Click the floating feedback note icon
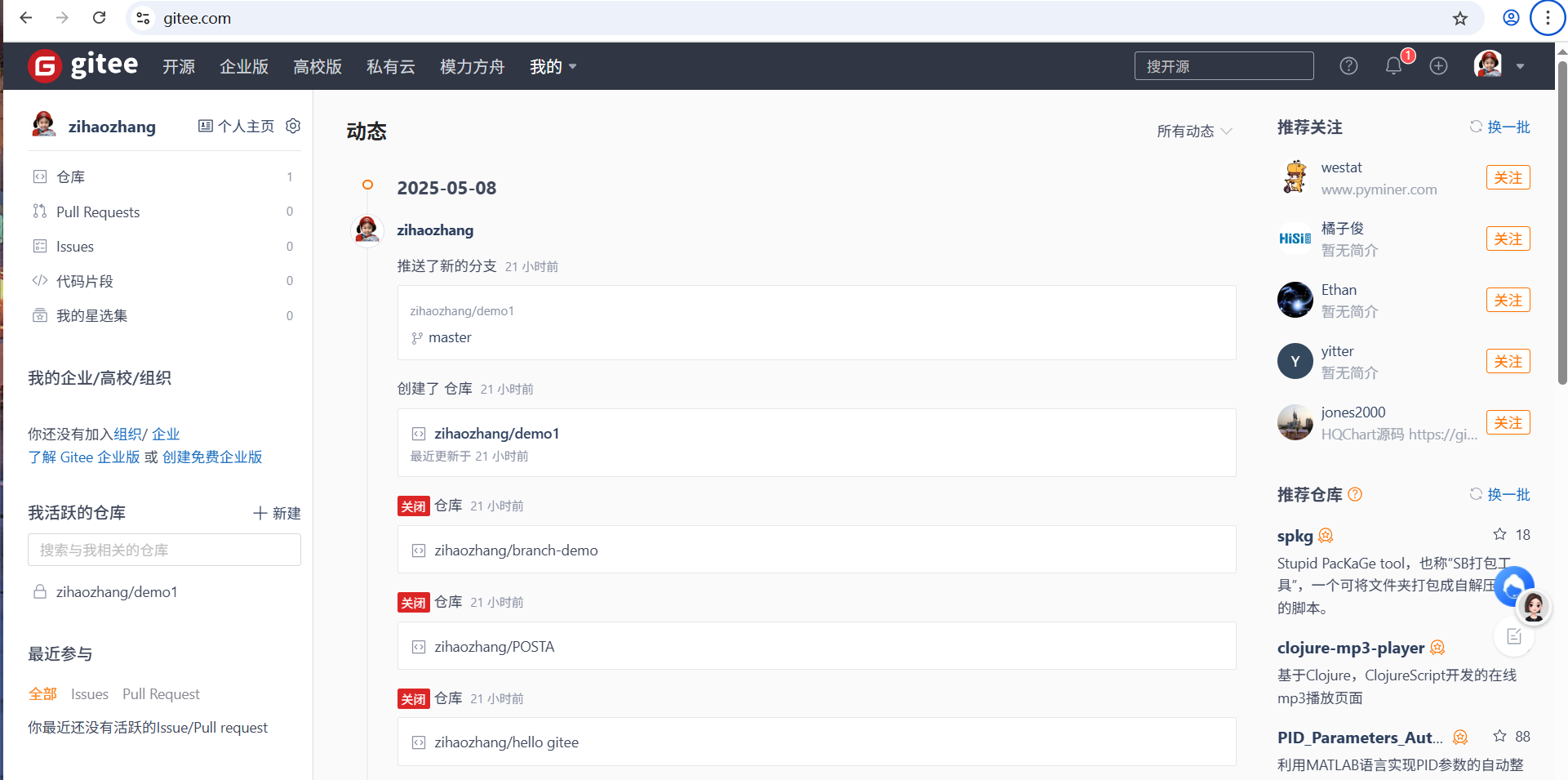 point(1514,636)
